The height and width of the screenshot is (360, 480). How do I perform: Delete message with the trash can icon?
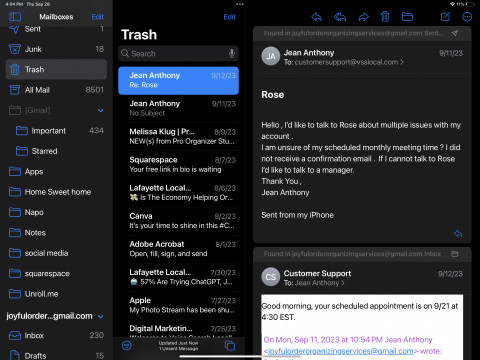(385, 16)
